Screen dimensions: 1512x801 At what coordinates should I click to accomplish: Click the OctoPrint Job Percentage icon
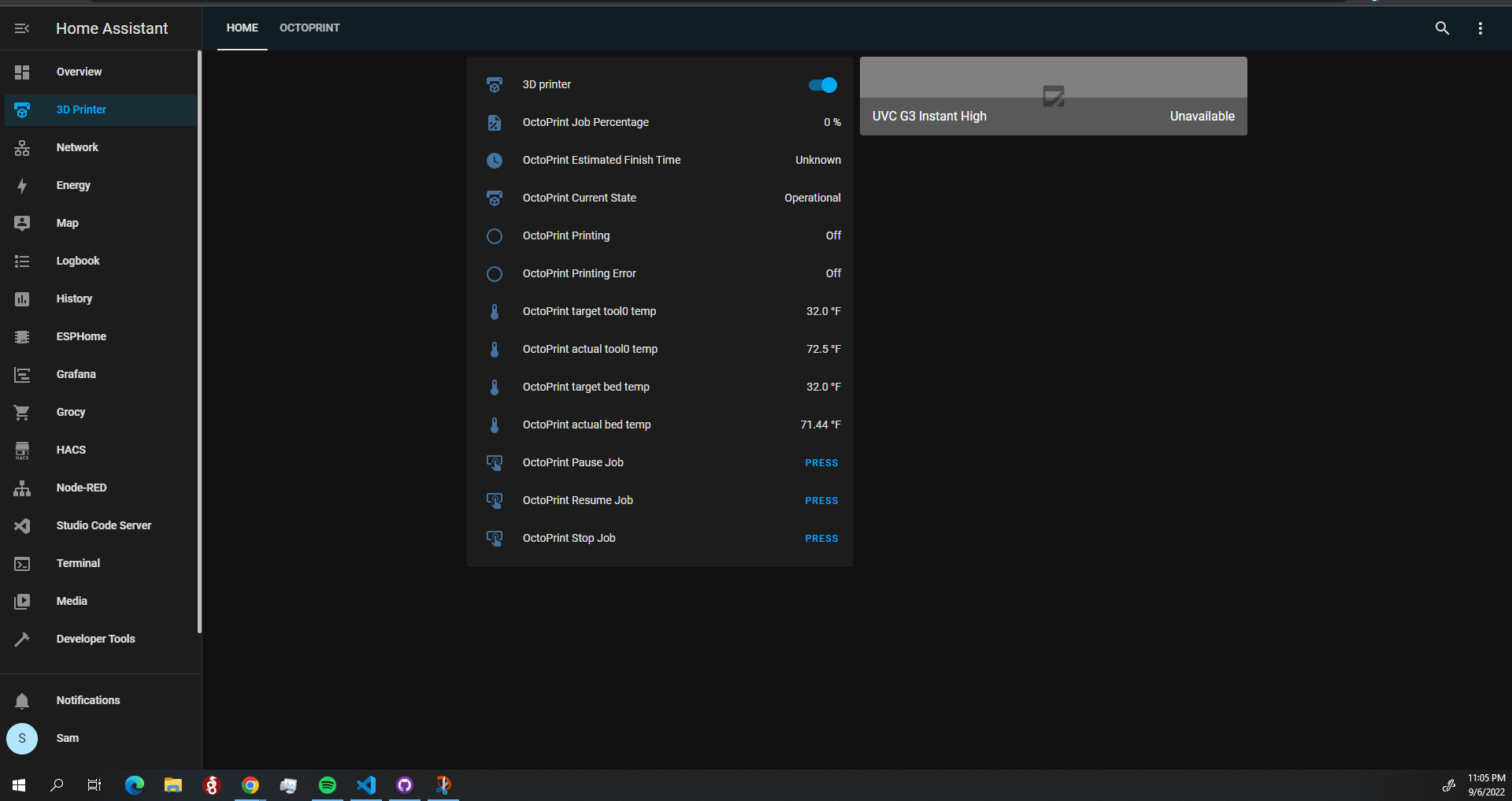[x=495, y=123]
